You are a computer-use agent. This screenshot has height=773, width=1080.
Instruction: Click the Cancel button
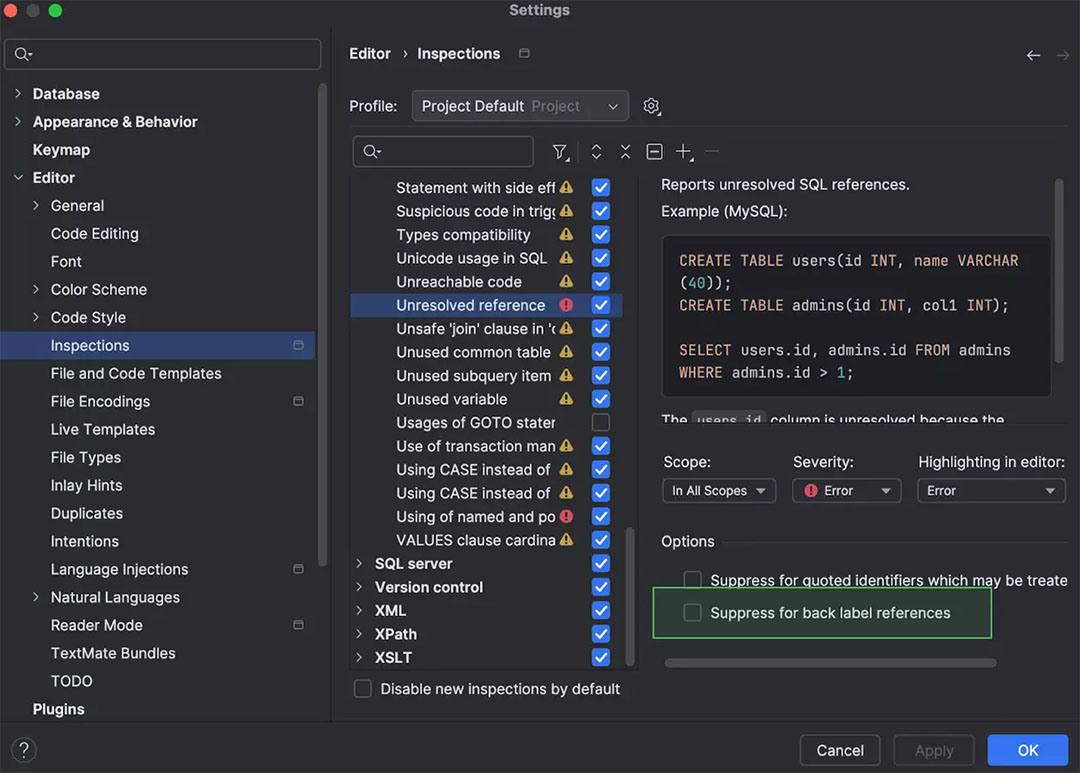click(839, 749)
